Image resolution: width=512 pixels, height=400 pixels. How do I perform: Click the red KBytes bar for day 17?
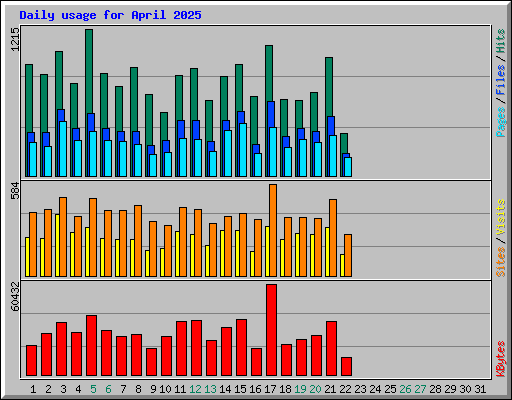[271, 330]
